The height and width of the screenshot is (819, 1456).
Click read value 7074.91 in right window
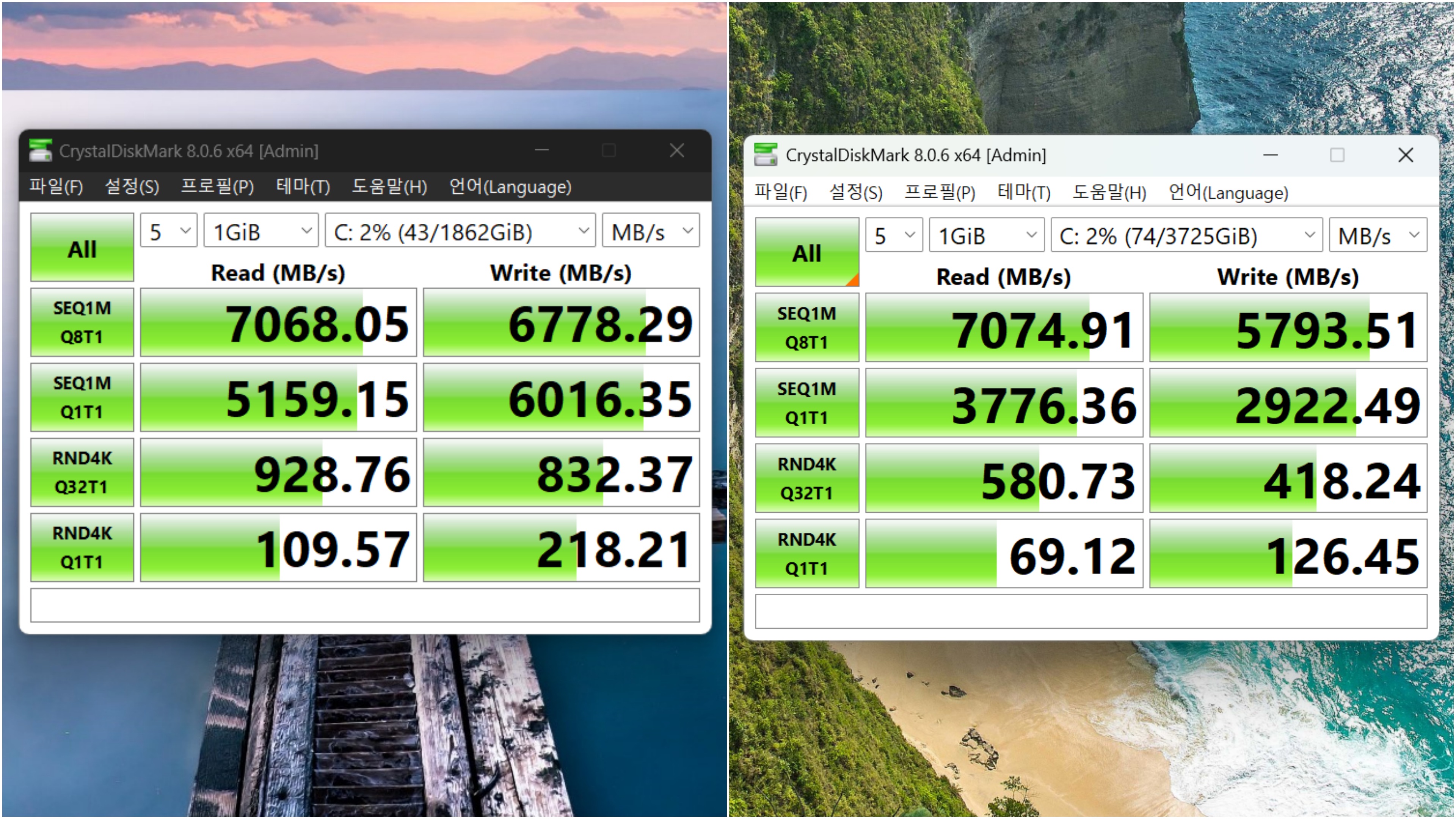[x=1004, y=327]
